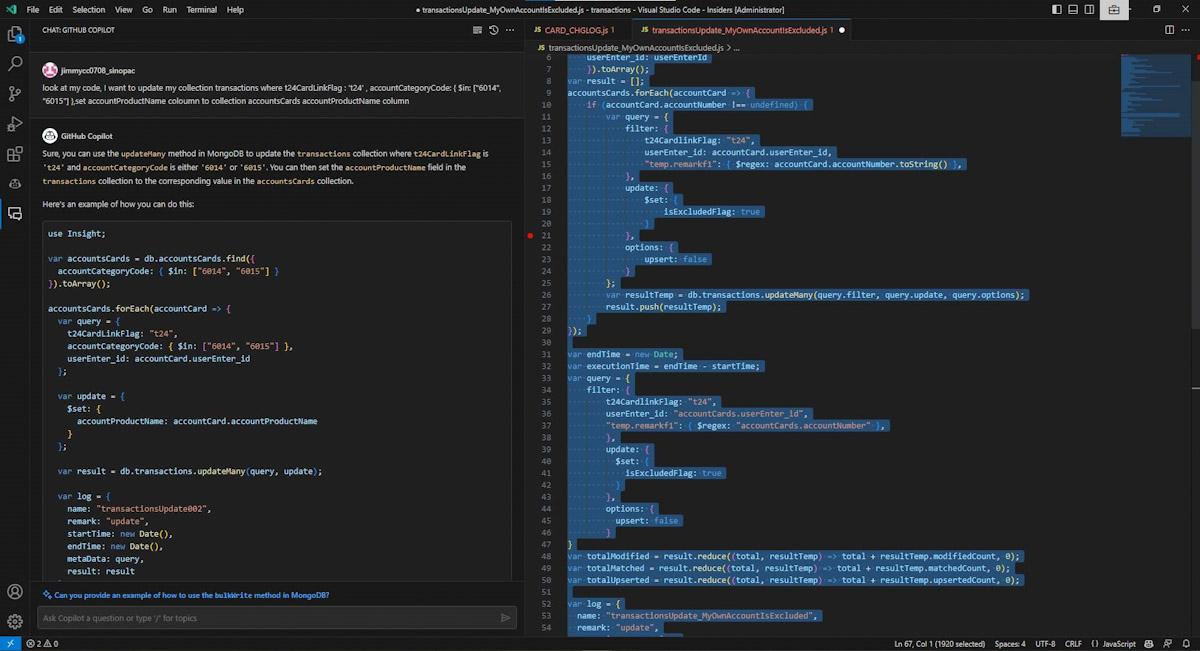1200x651 pixels.
Task: Click the Copilot status bar icon
Action: (x=1149, y=644)
